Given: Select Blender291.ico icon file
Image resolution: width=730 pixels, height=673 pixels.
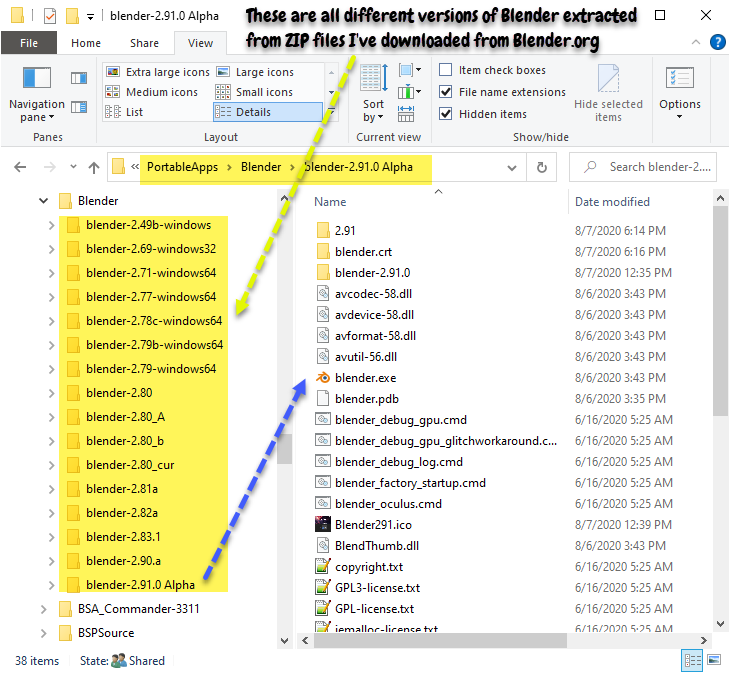Looking at the screenshot, I should pos(373,525).
